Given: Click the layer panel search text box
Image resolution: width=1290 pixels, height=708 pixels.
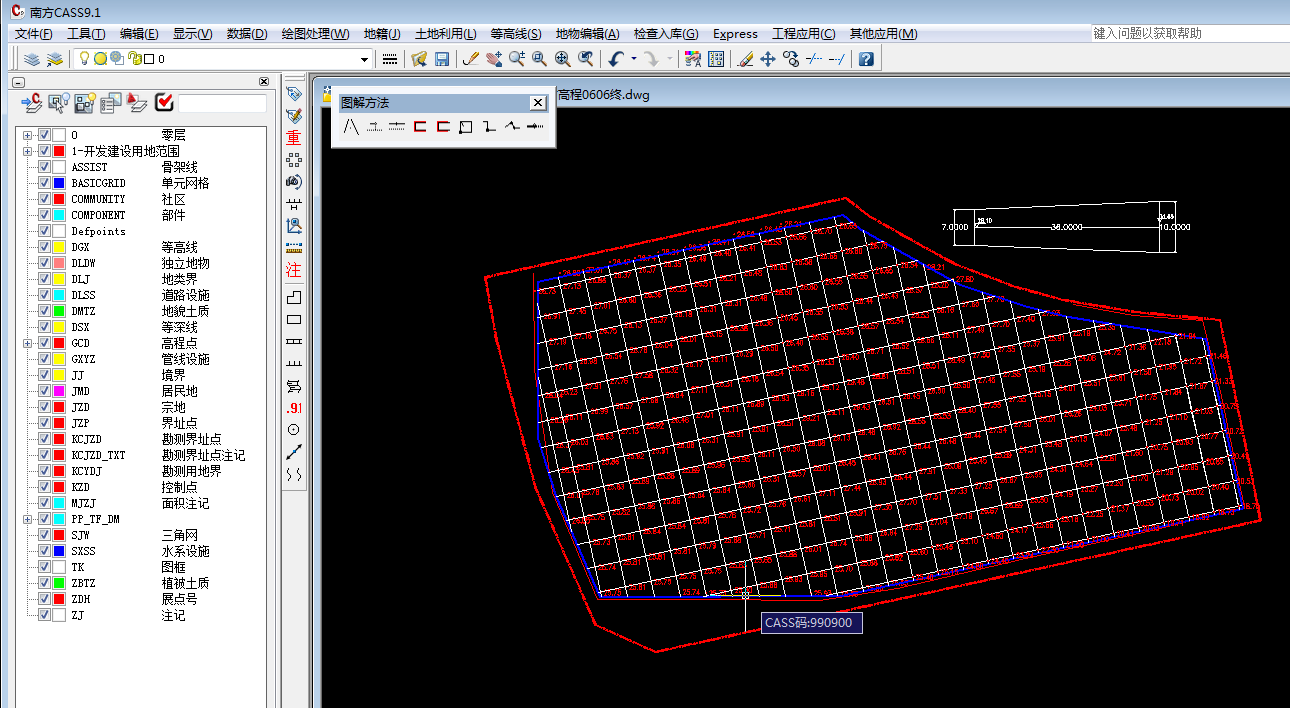Looking at the screenshot, I should [x=222, y=103].
